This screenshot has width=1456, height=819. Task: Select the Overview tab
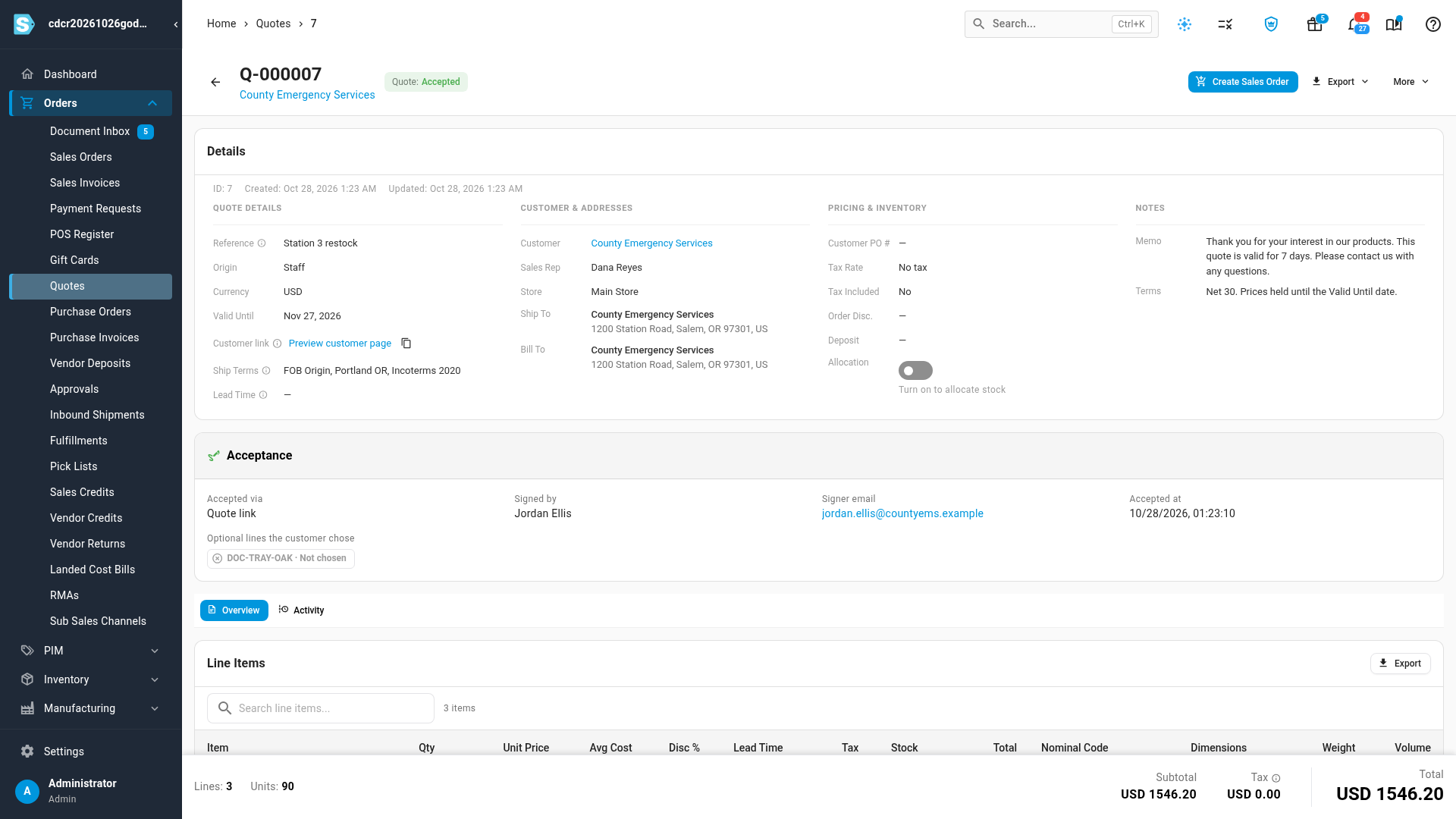[234, 610]
